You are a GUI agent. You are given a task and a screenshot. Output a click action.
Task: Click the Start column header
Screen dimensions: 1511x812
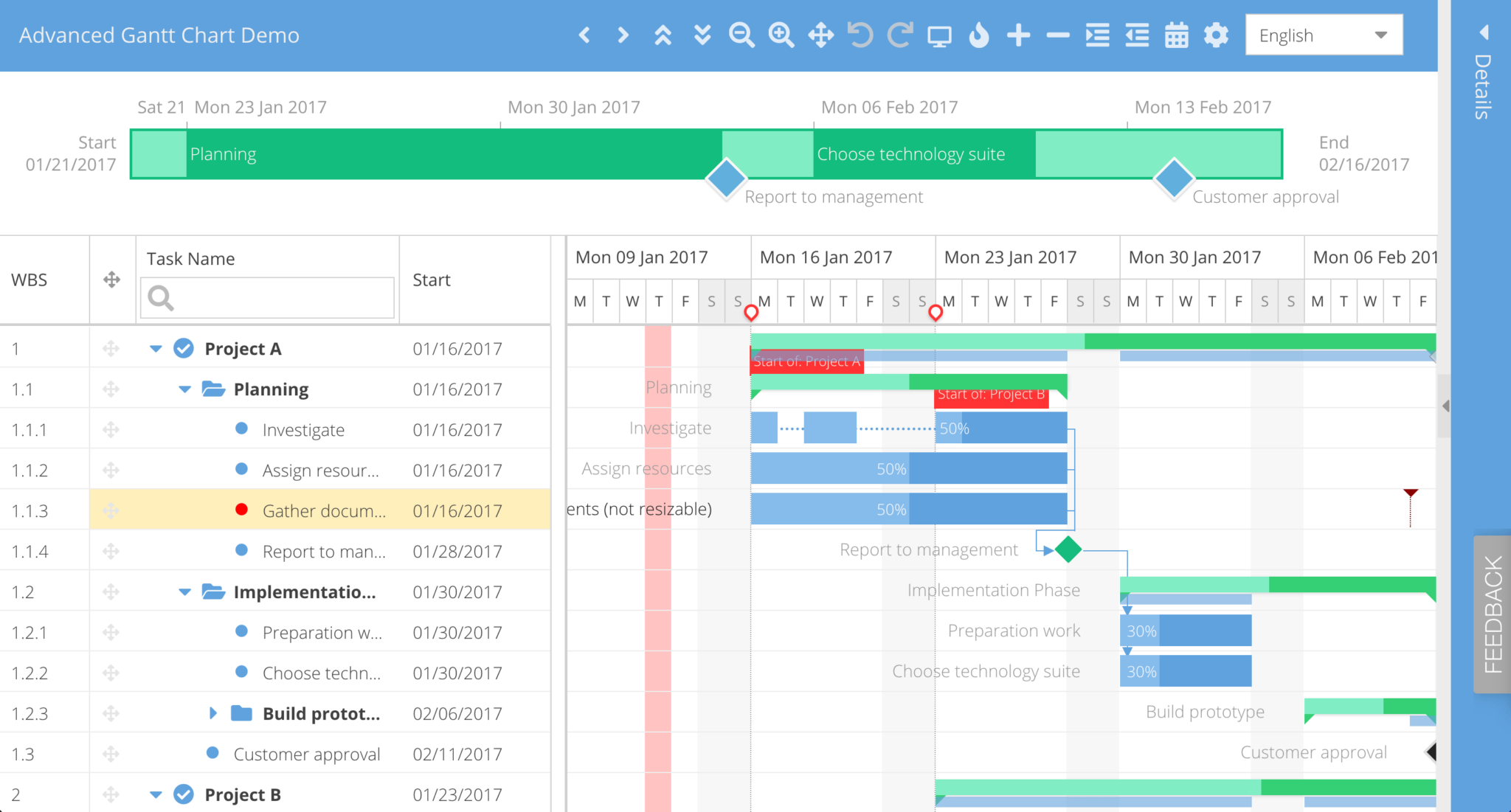coord(432,280)
